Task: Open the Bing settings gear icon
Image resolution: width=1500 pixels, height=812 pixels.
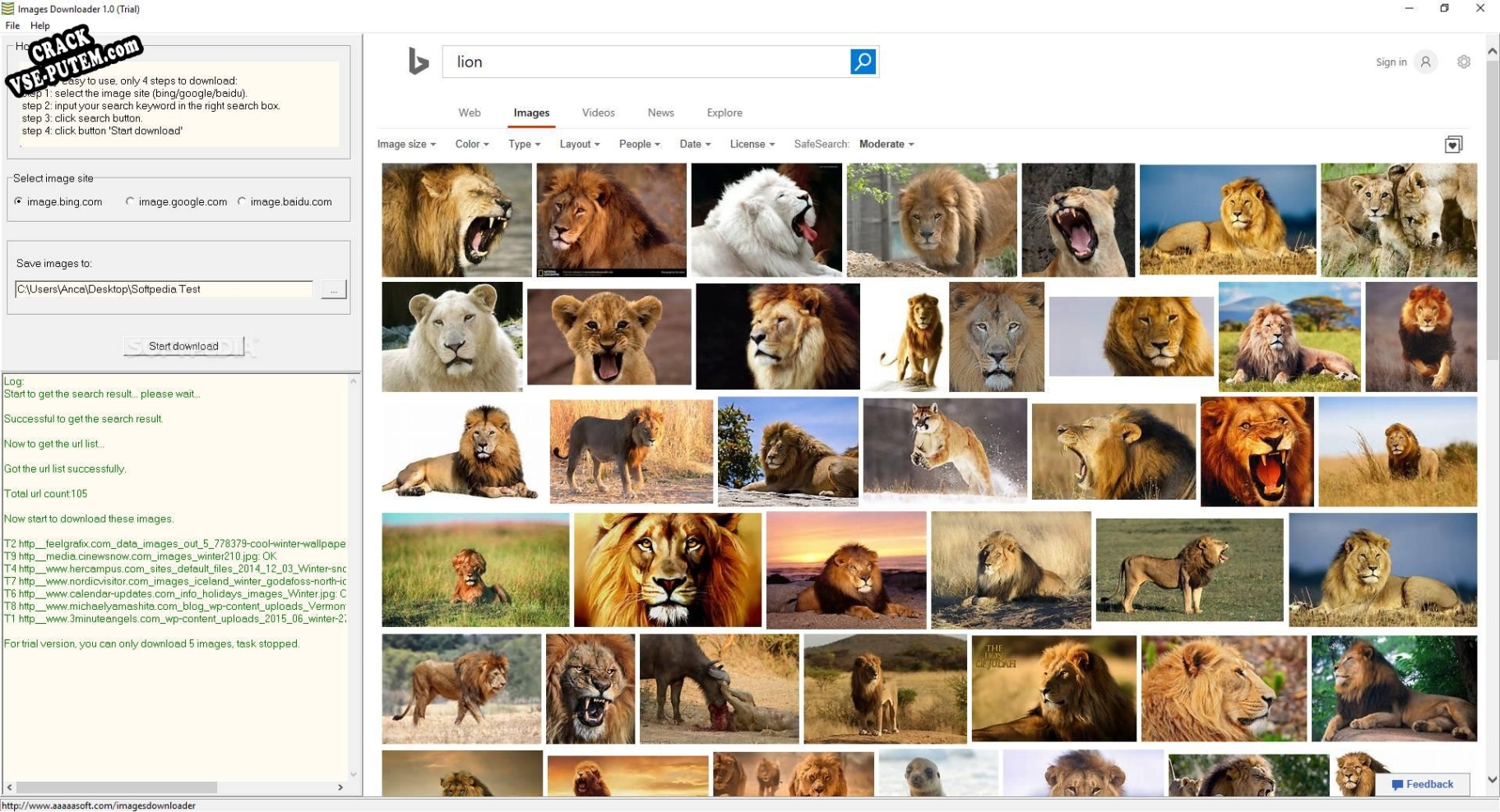Action: (x=1463, y=62)
